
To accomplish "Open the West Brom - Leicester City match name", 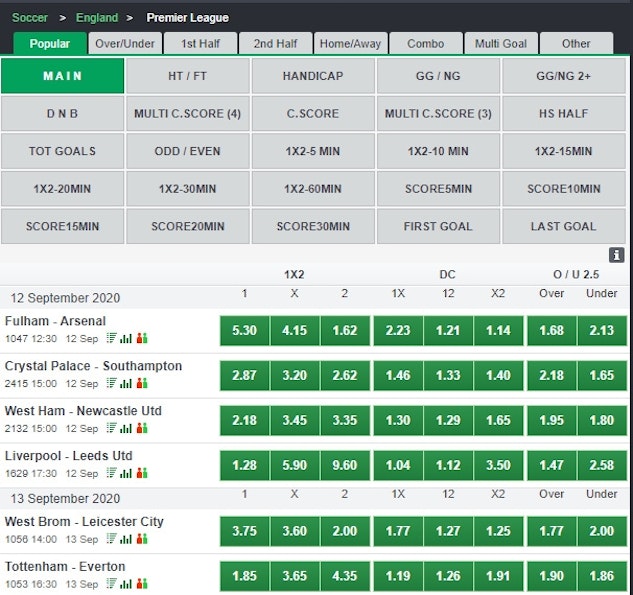I will click(84, 522).
